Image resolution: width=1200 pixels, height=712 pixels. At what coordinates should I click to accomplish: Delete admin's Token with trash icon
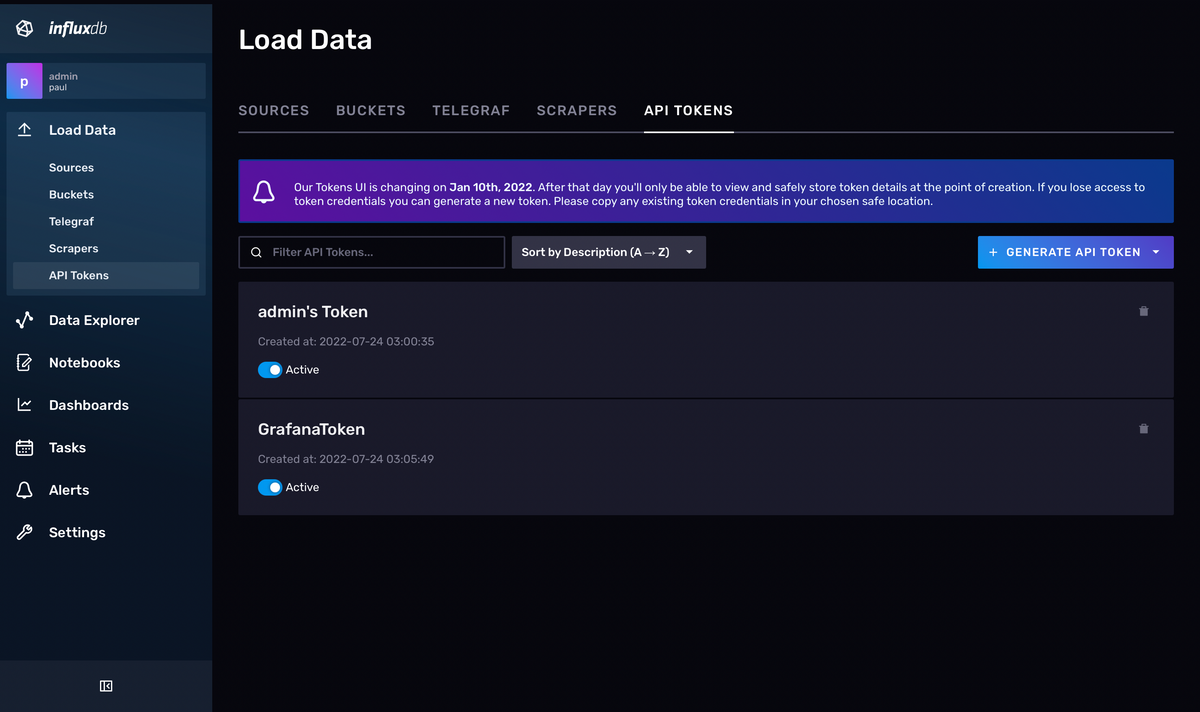[1144, 311]
